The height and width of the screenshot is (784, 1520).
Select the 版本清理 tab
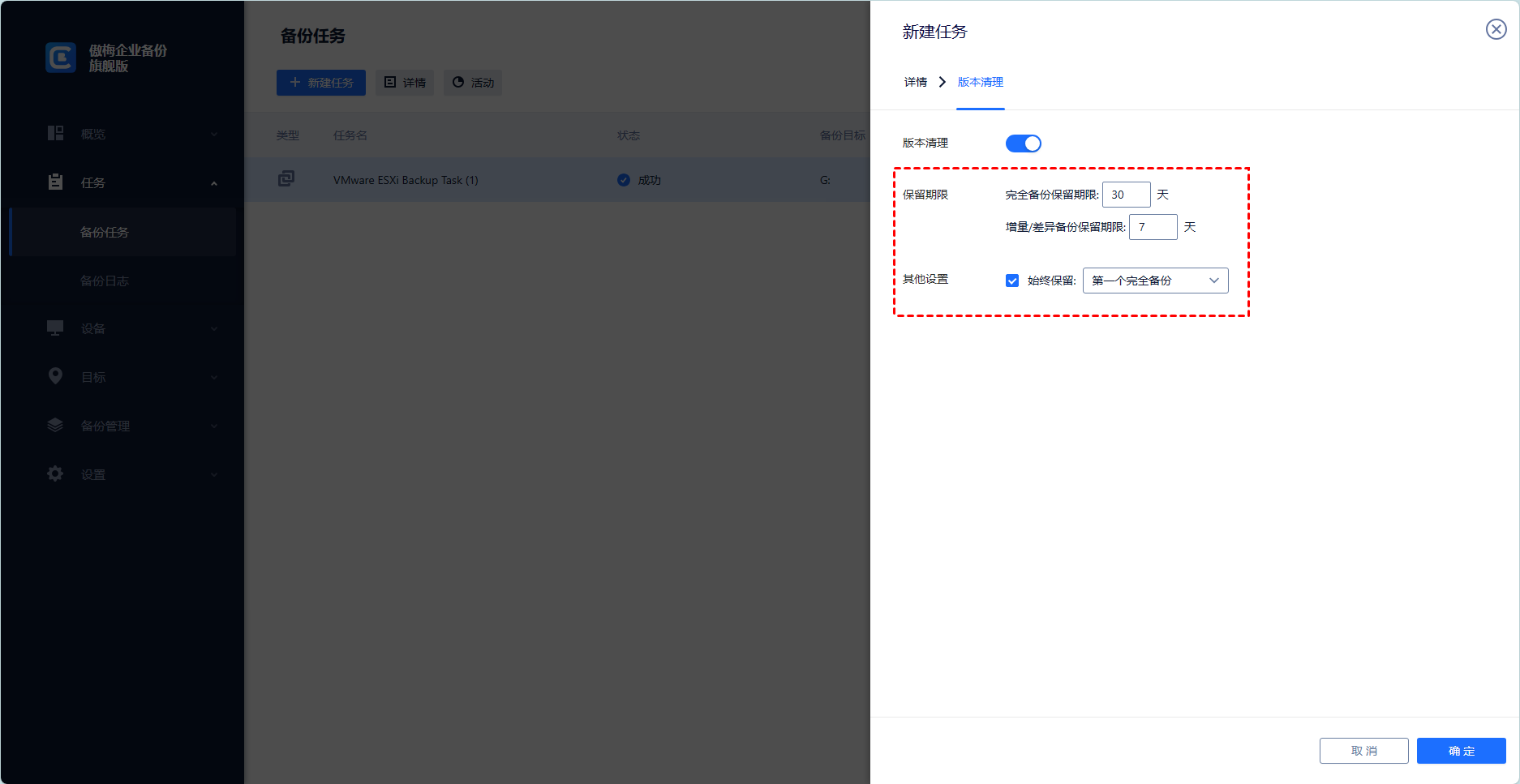(x=980, y=82)
